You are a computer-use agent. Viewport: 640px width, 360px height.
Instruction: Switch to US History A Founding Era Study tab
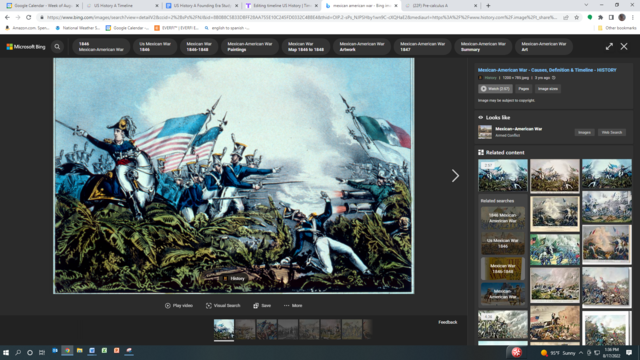click(201, 6)
